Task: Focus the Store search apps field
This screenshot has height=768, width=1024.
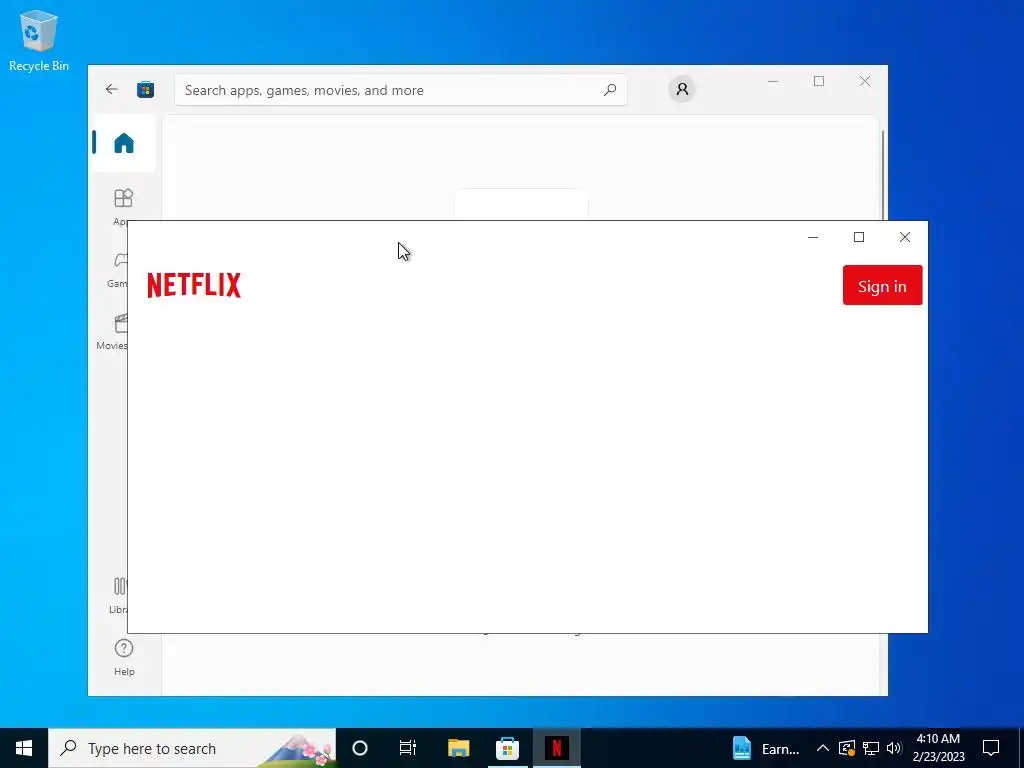Action: coord(400,90)
